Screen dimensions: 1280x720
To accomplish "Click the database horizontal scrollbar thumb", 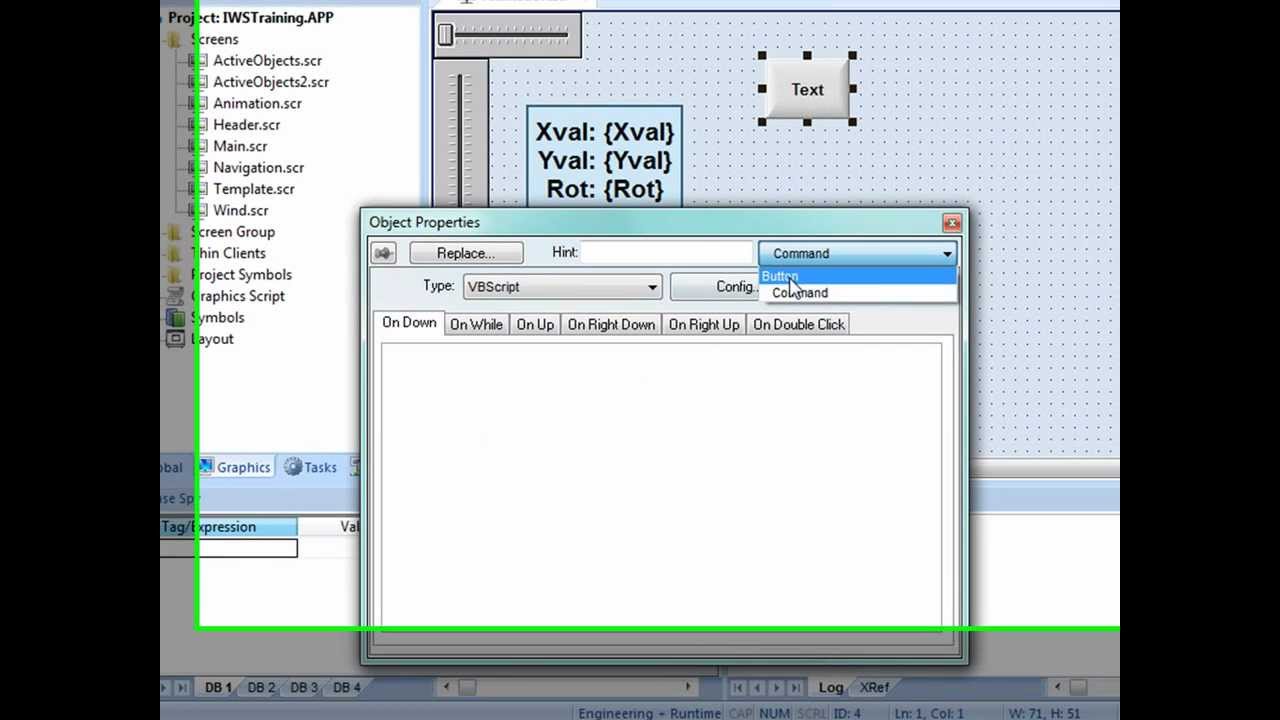I will coord(466,687).
